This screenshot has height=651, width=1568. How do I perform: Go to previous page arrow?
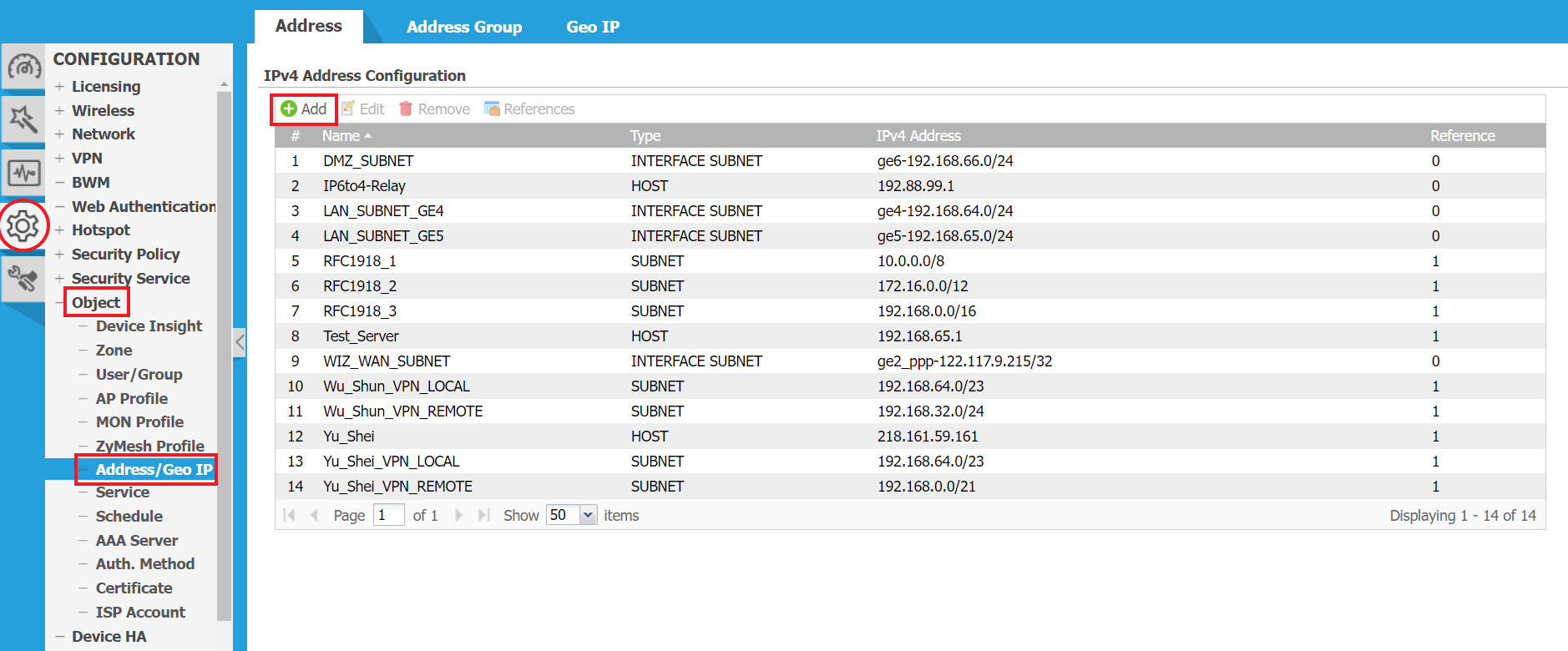click(x=315, y=515)
